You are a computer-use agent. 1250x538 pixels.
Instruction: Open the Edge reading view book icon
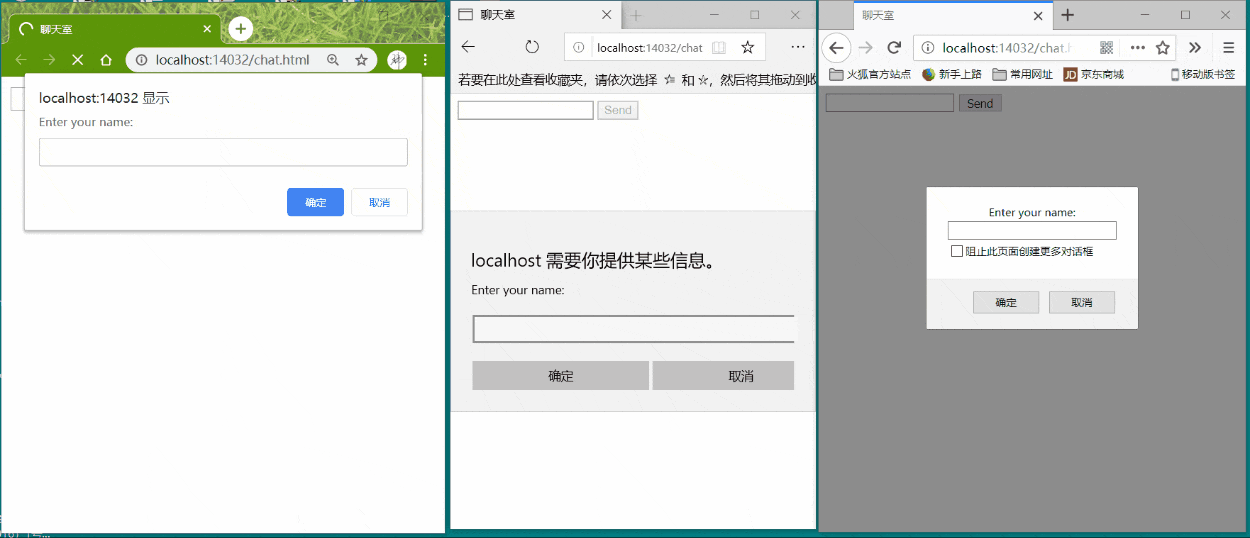pyautogui.click(x=719, y=47)
